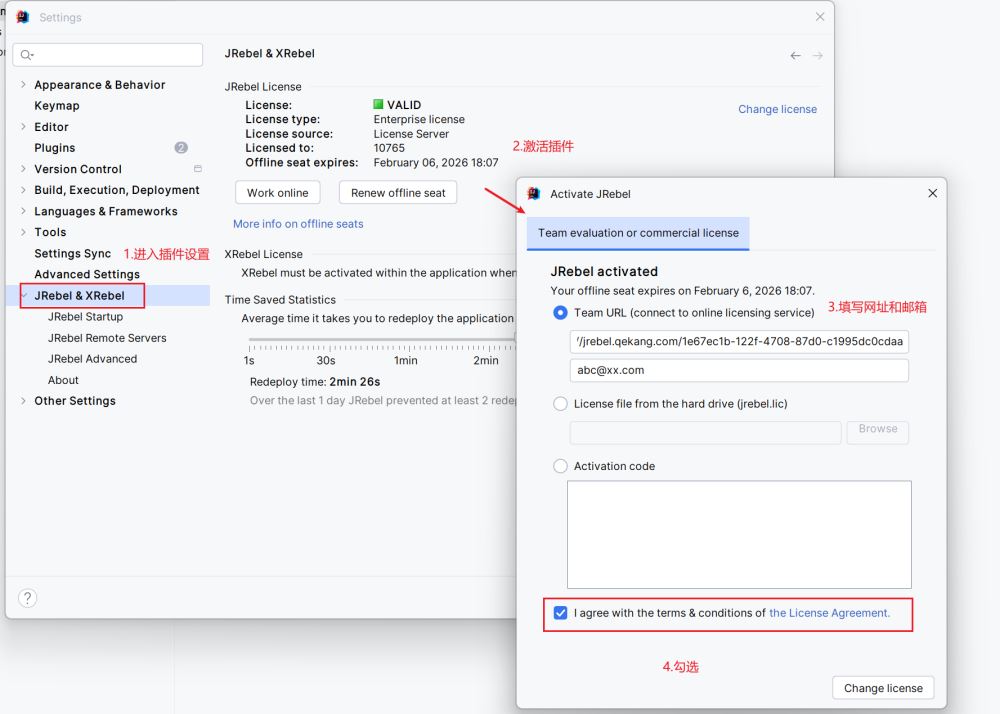
Task: Click the JRebel activated heading
Action: 604,271
